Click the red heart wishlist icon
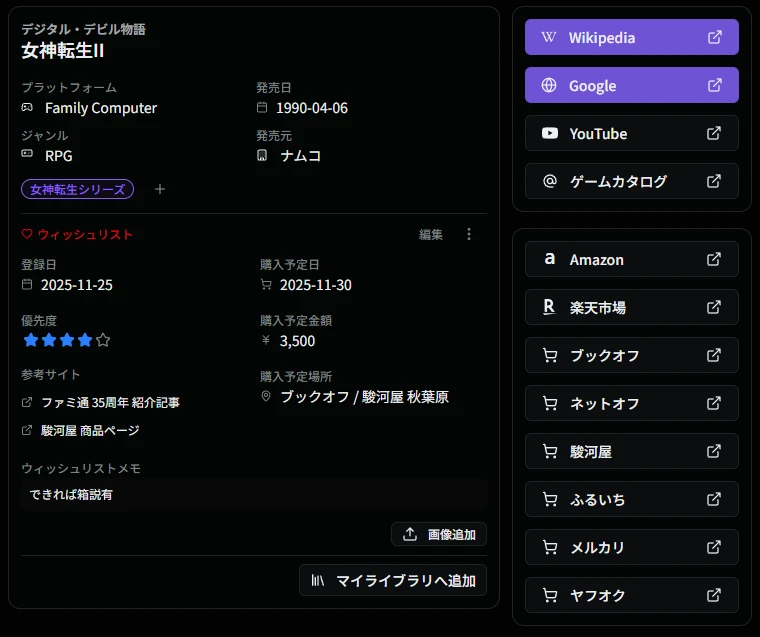 (x=27, y=234)
